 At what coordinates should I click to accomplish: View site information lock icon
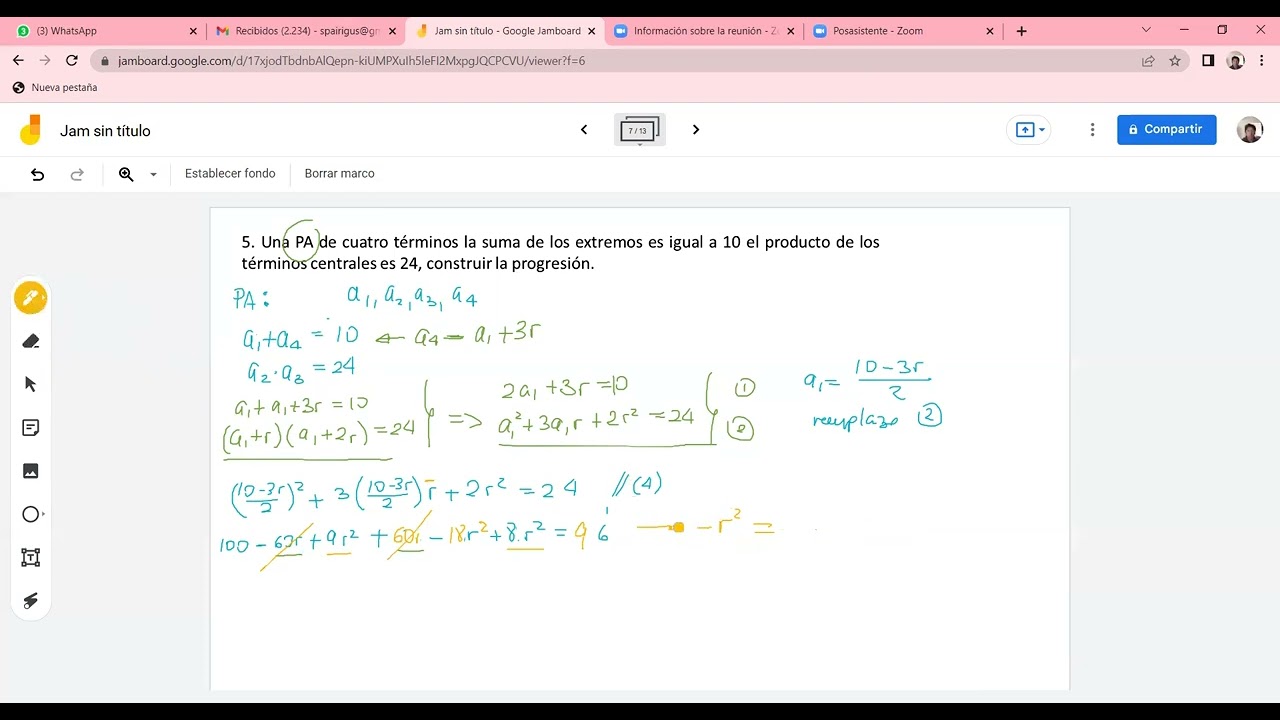pyautogui.click(x=105, y=61)
